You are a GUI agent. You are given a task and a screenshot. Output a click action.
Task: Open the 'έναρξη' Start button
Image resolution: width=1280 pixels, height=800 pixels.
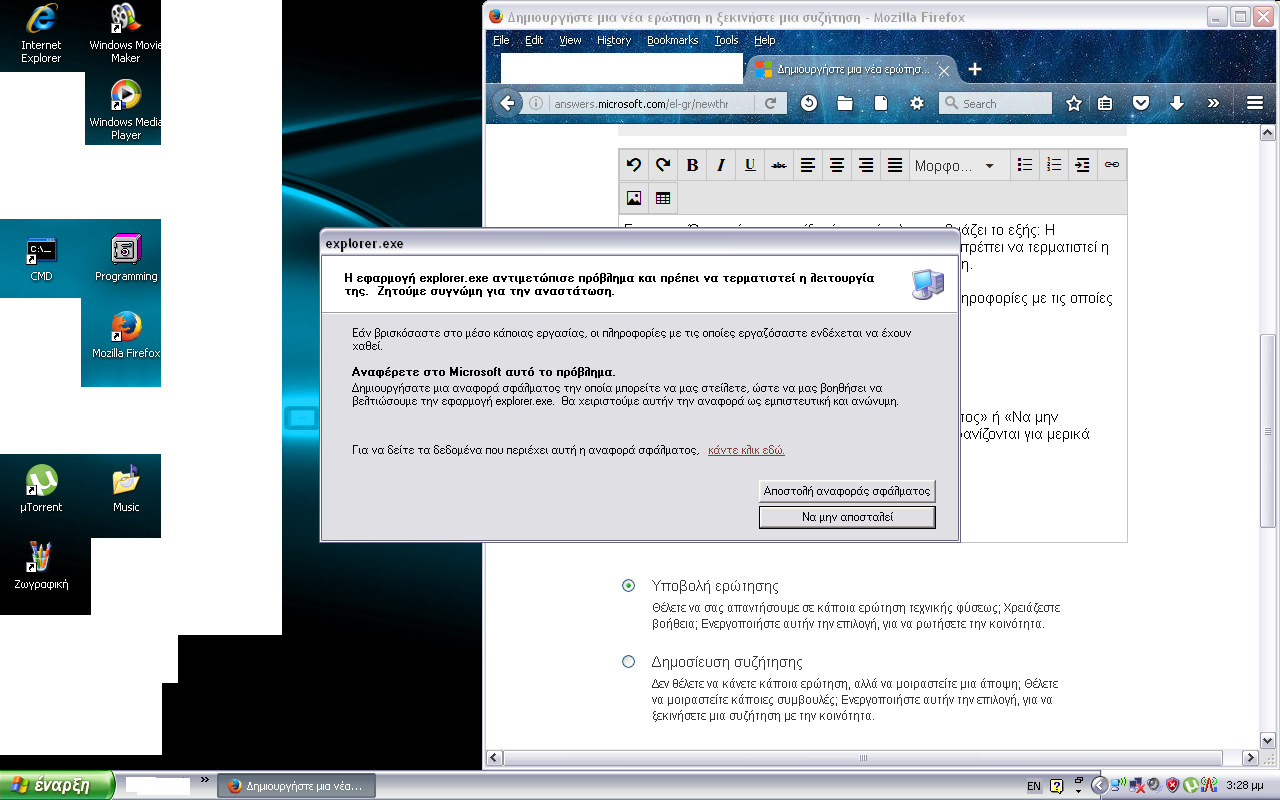57,785
